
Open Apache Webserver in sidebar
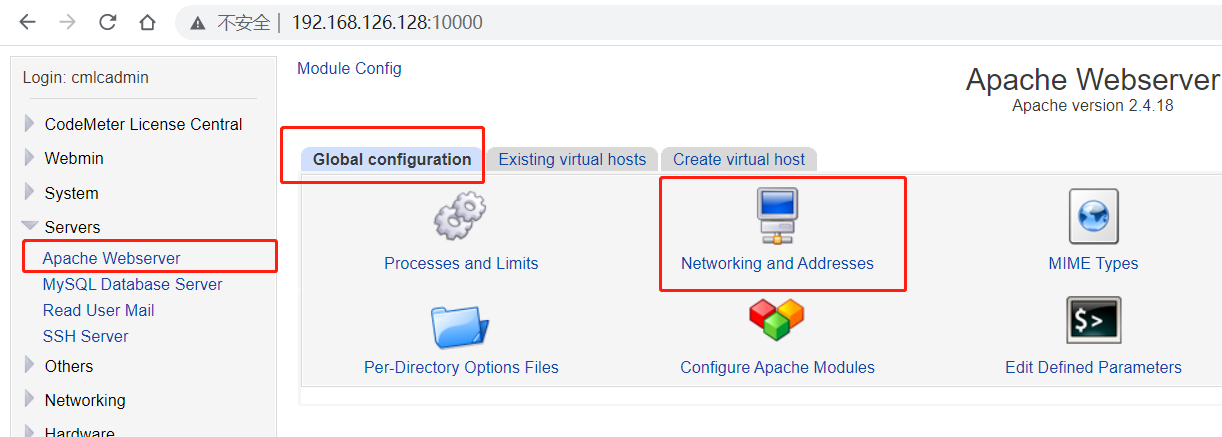point(111,258)
